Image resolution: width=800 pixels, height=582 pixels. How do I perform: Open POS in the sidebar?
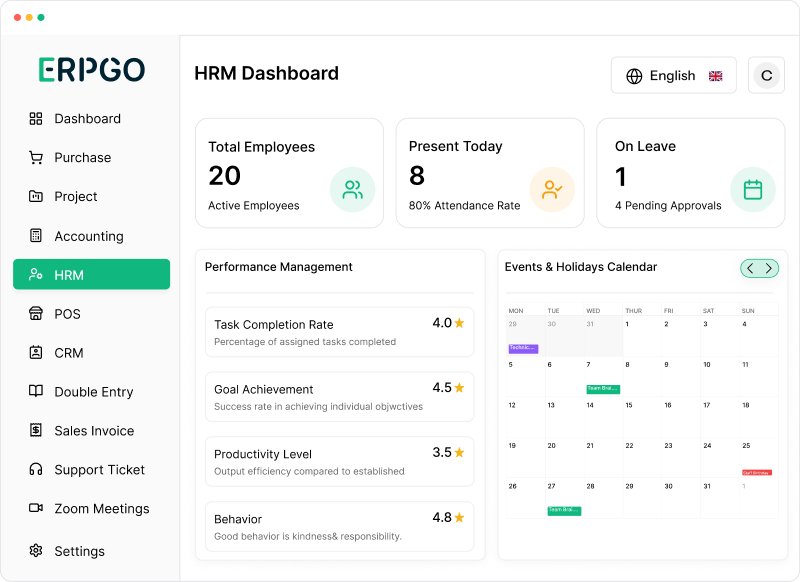pyautogui.click(x=91, y=314)
